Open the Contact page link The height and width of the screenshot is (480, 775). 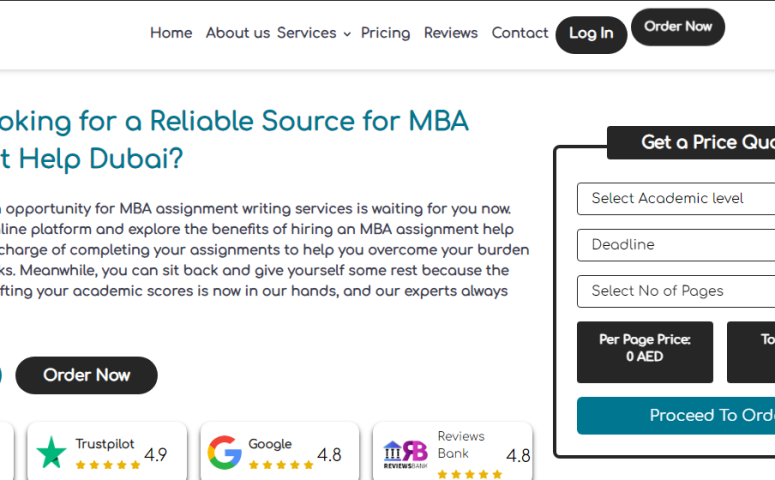click(520, 33)
